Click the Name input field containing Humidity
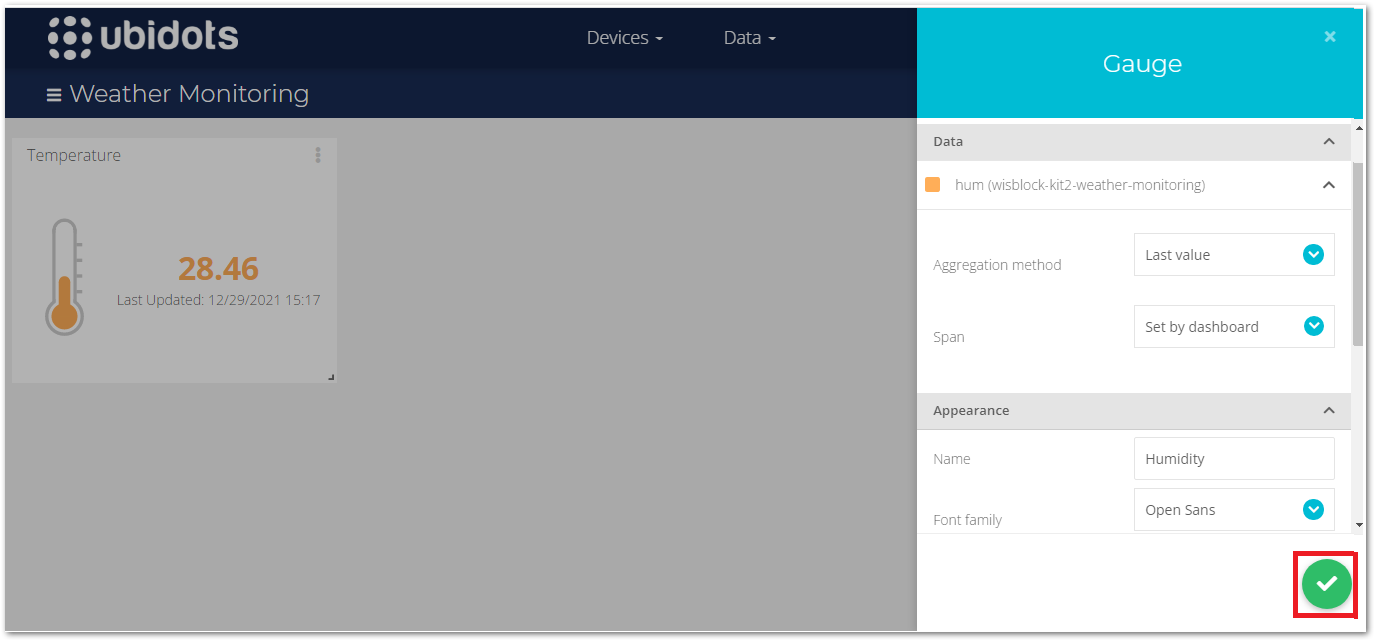The image size is (1375, 641). tap(1233, 459)
